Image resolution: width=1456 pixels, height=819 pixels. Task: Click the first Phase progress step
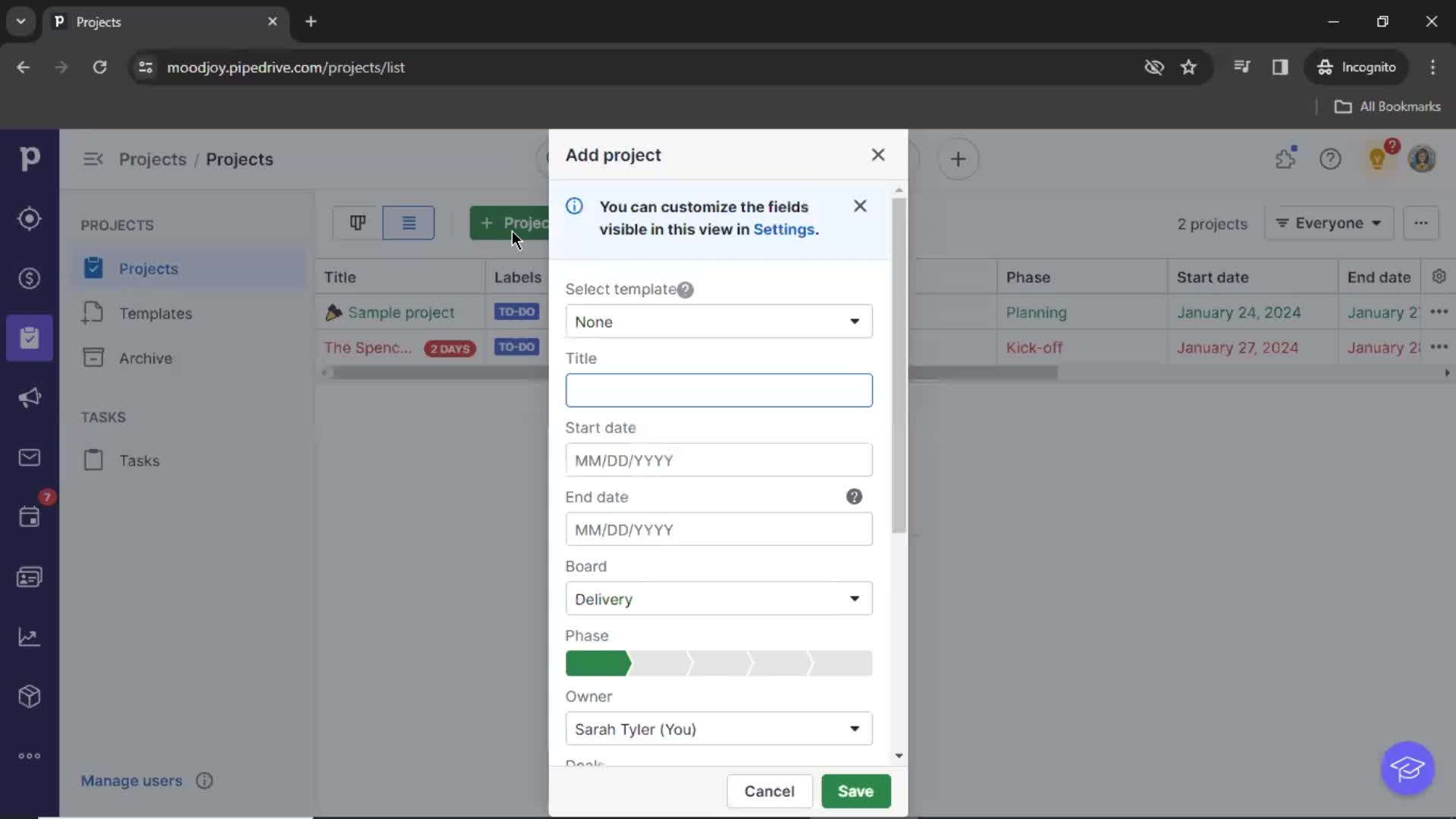point(596,662)
